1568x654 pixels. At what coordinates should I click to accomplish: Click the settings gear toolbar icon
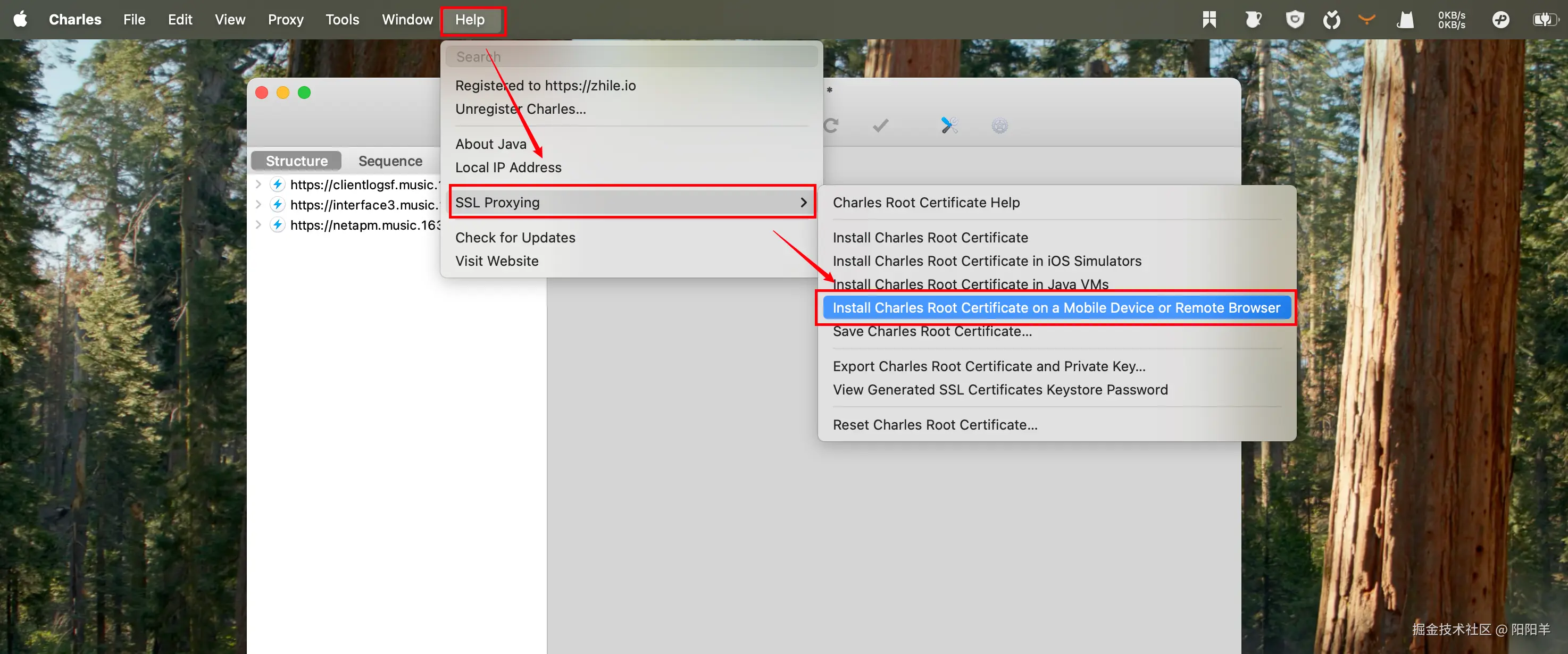[999, 126]
